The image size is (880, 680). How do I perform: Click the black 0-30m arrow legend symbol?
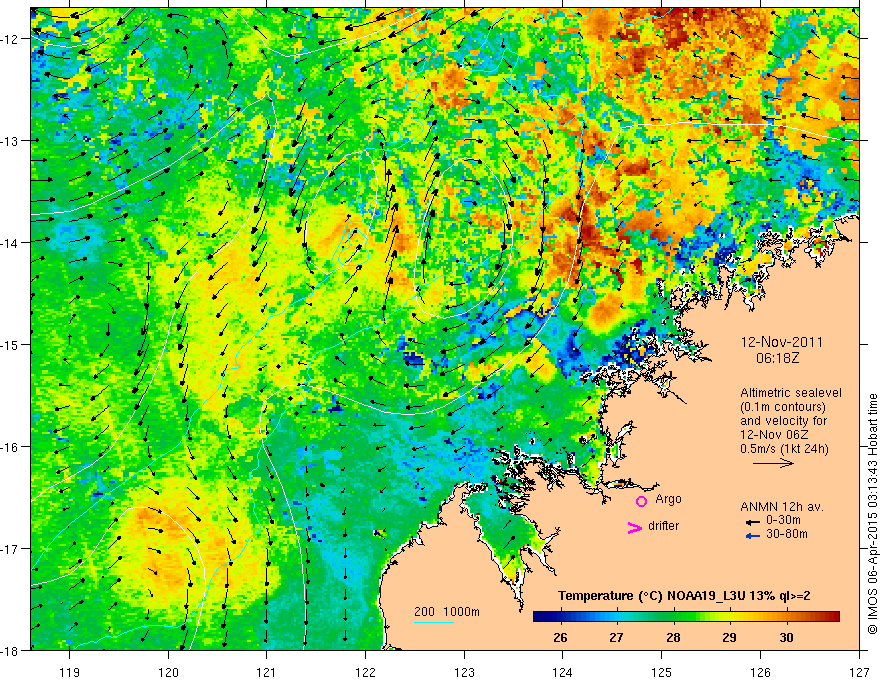(x=753, y=522)
